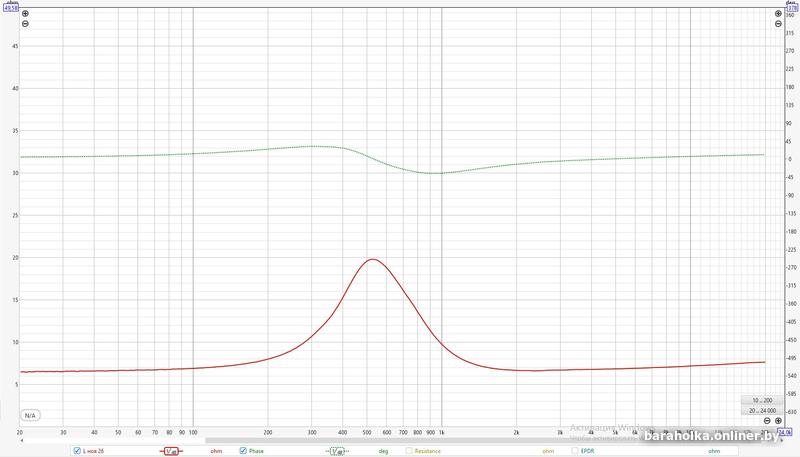Click the 'EPDR' label in the legend
This screenshot has height=457, width=800.
(x=587, y=451)
